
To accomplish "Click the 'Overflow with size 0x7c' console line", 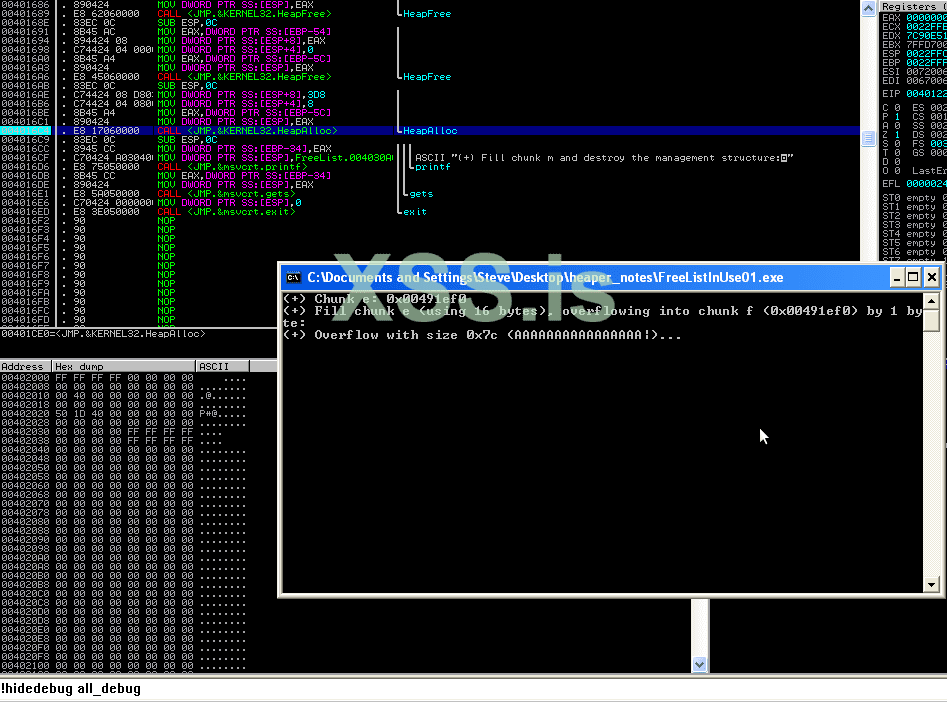I will click(482, 335).
